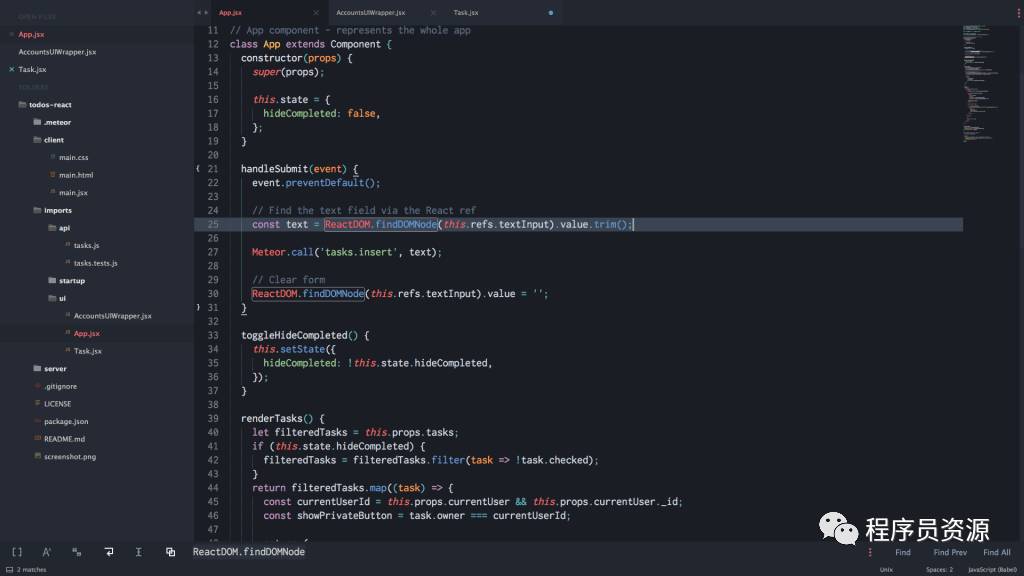Open main.css in sidebar
Image resolution: width=1024 pixels, height=576 pixels.
[x=73, y=157]
